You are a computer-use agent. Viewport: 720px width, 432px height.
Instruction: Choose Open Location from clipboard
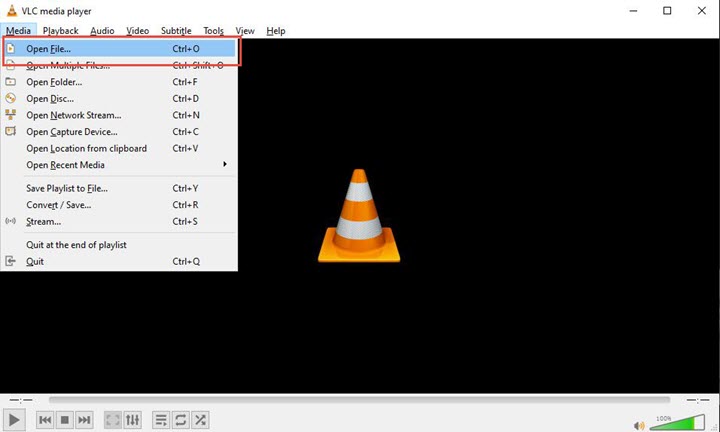[119, 148]
